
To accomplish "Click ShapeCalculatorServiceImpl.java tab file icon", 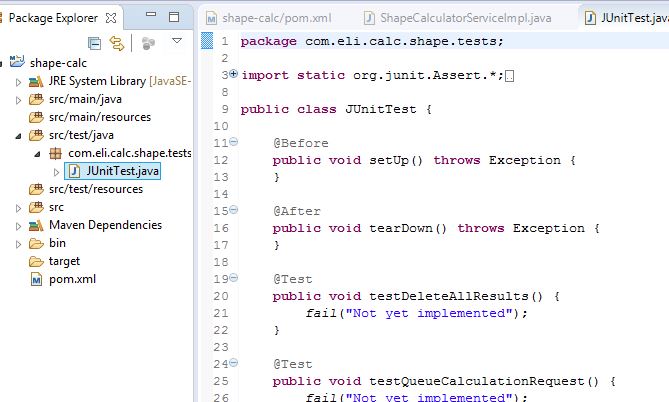I will [369, 18].
